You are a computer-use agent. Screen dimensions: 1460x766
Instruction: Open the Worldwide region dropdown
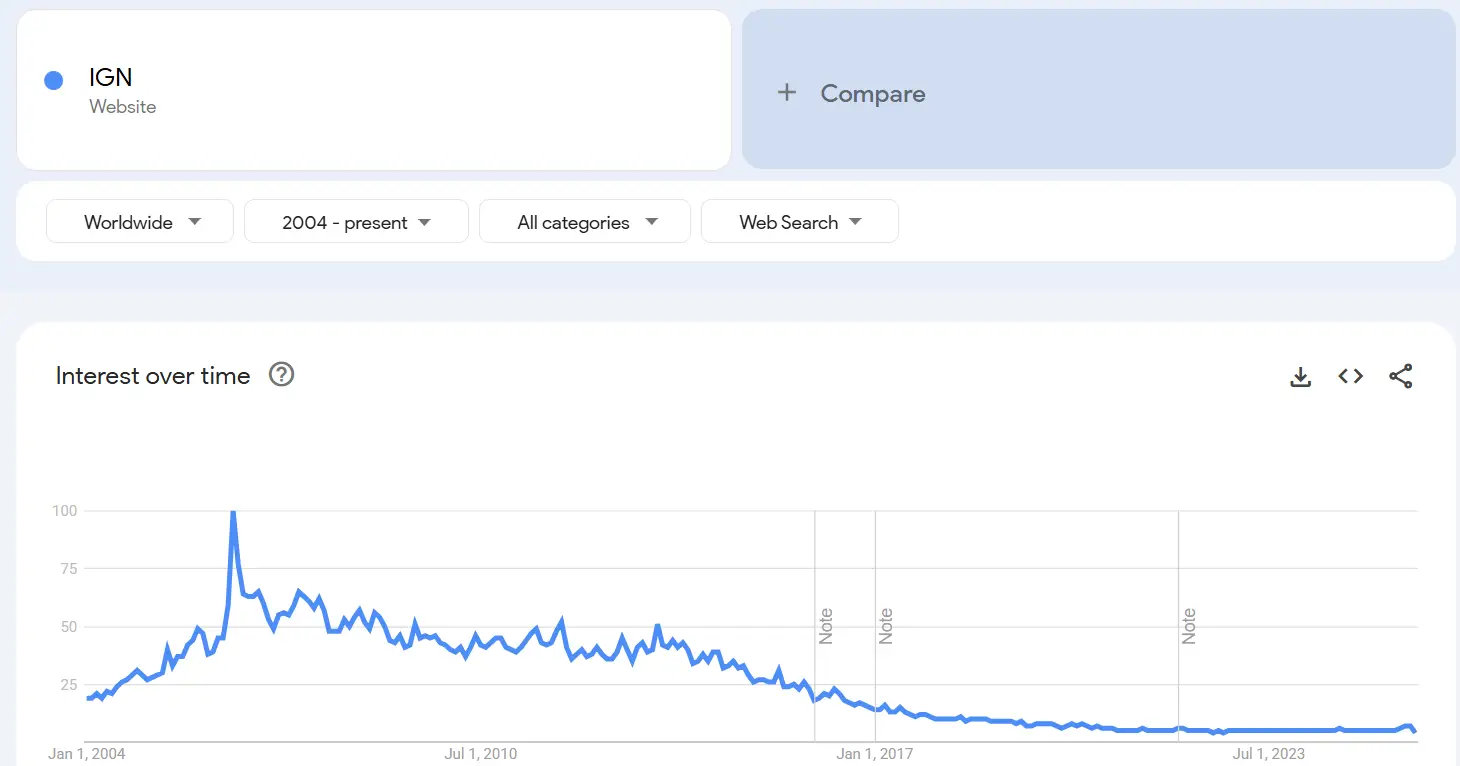[140, 222]
